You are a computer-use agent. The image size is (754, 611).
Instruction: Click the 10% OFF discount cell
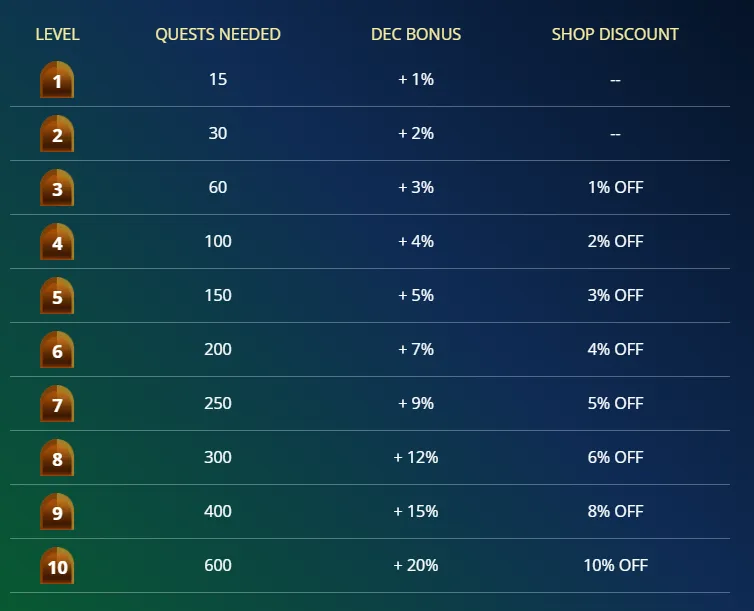(616, 565)
